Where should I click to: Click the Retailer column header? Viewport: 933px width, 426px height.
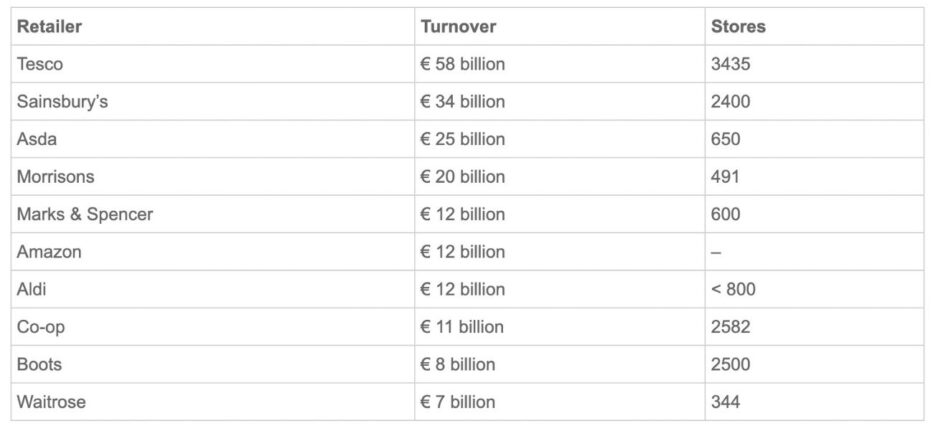click(49, 27)
